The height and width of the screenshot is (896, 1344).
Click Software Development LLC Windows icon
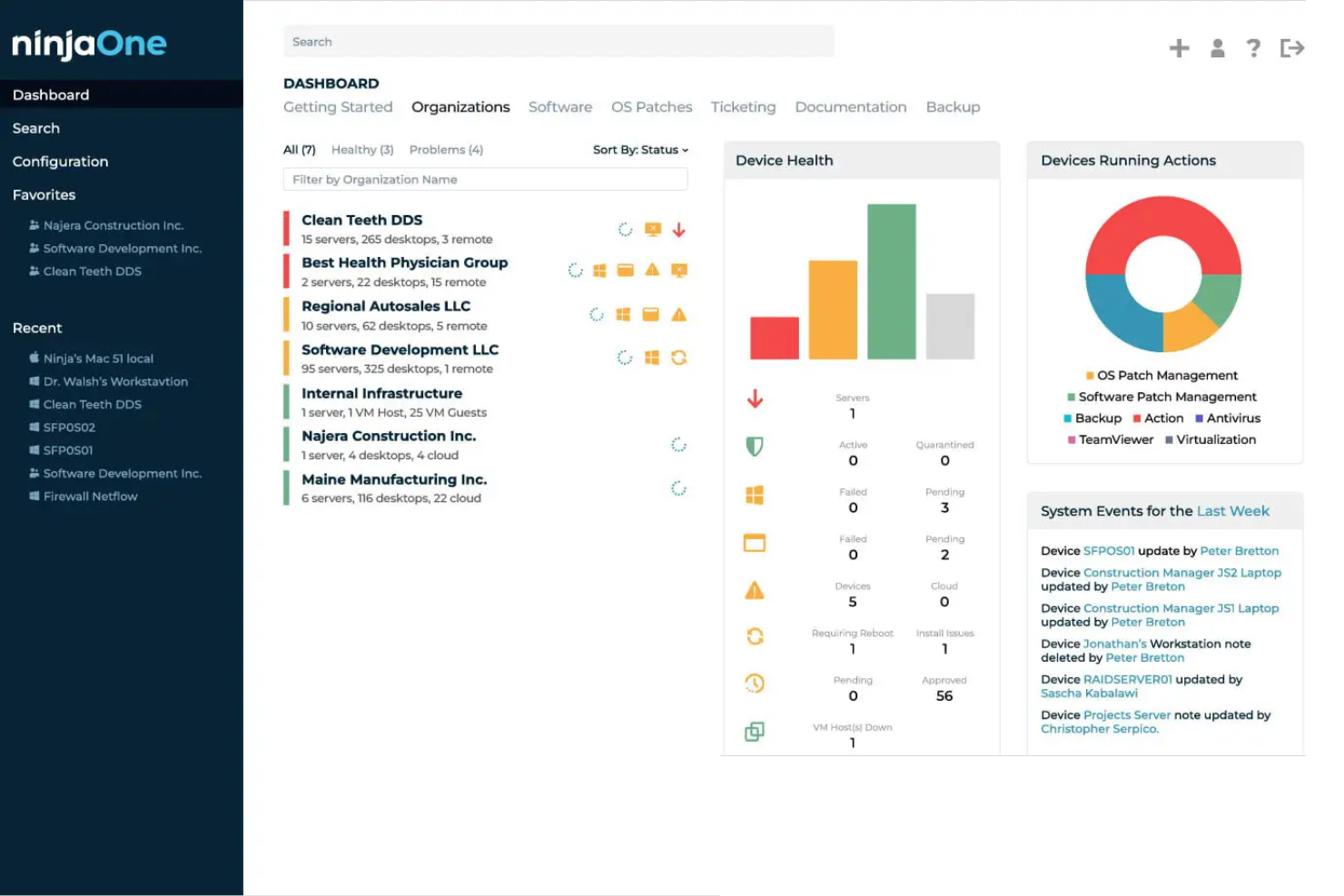(x=652, y=358)
